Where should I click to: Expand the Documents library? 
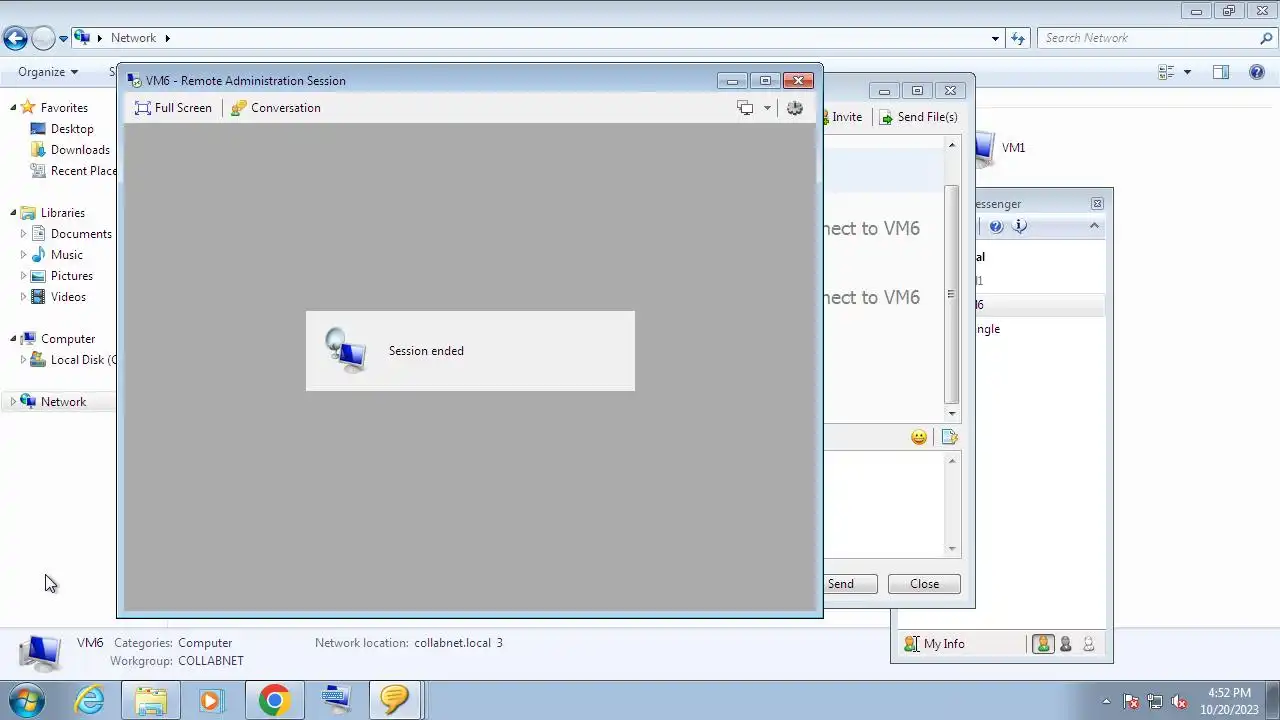[x=24, y=234]
